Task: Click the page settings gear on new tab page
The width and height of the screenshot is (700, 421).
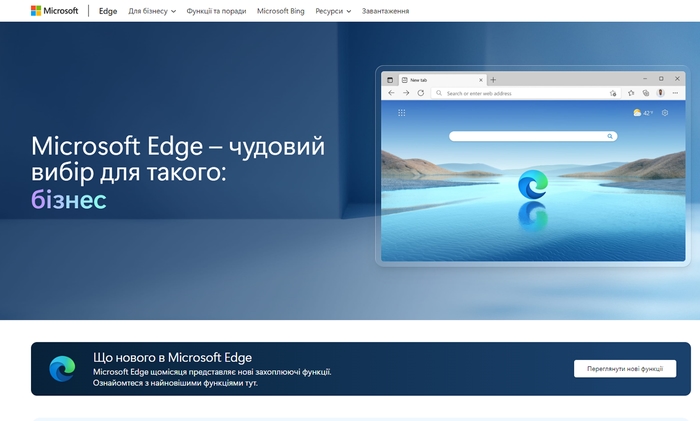Action: [665, 113]
